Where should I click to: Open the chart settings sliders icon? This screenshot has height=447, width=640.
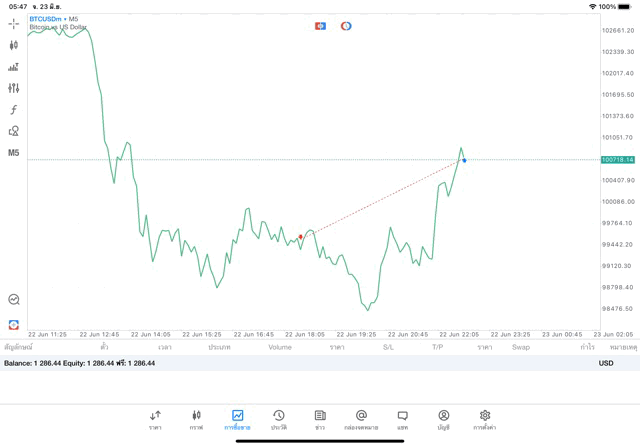(14, 88)
